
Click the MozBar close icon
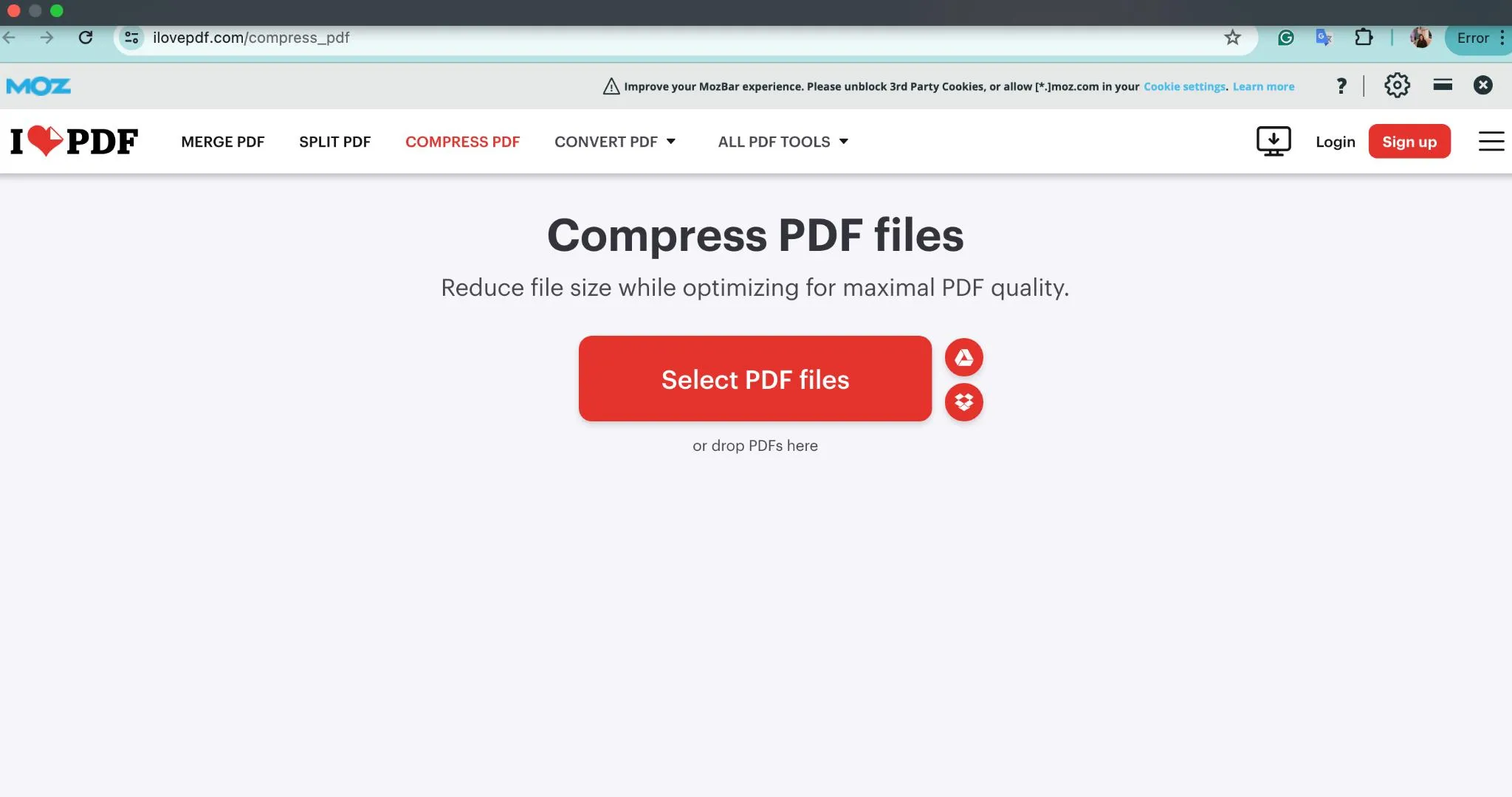coord(1484,84)
